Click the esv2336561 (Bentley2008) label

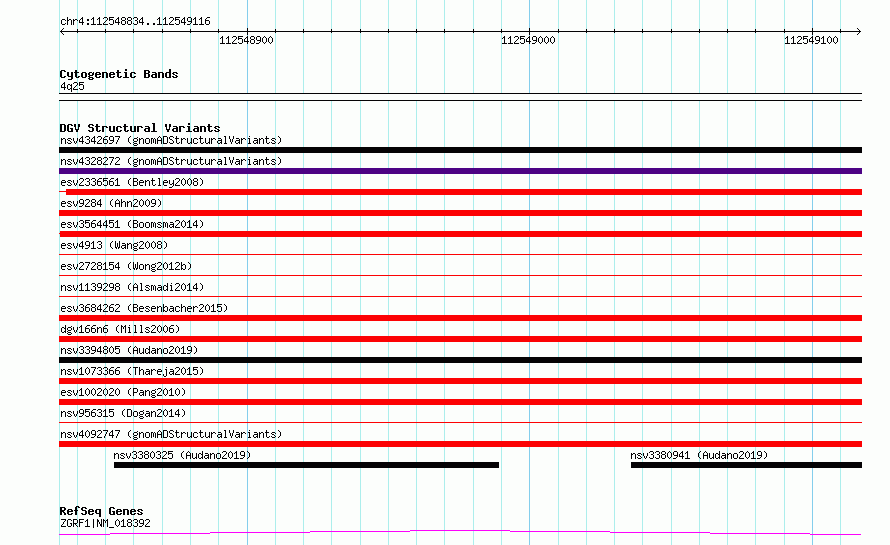(x=132, y=182)
